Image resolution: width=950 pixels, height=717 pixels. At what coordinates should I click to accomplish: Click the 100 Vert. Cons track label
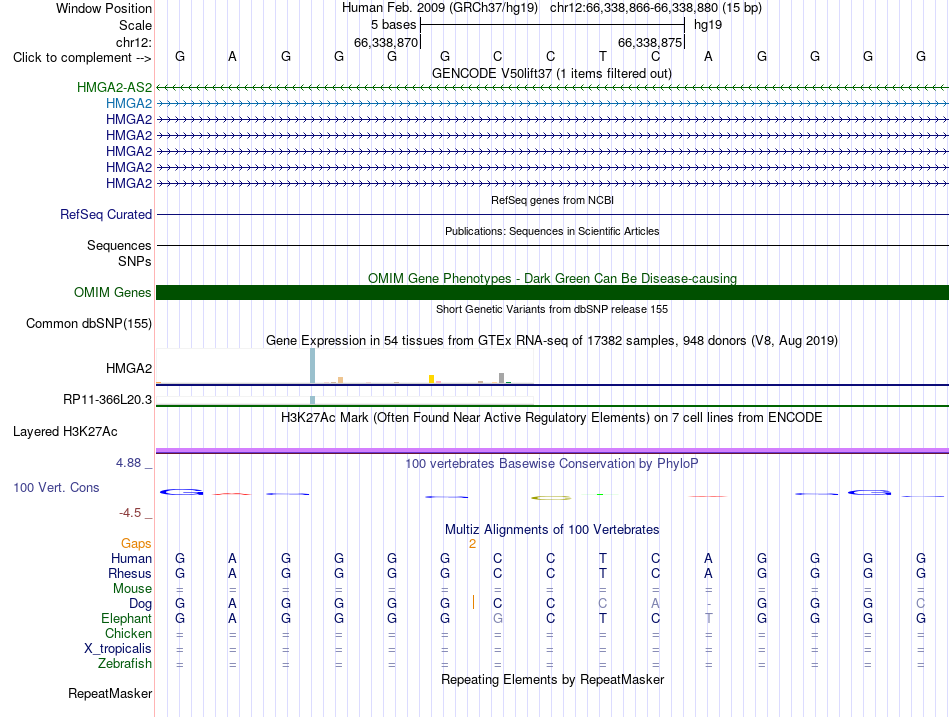pyautogui.click(x=56, y=488)
